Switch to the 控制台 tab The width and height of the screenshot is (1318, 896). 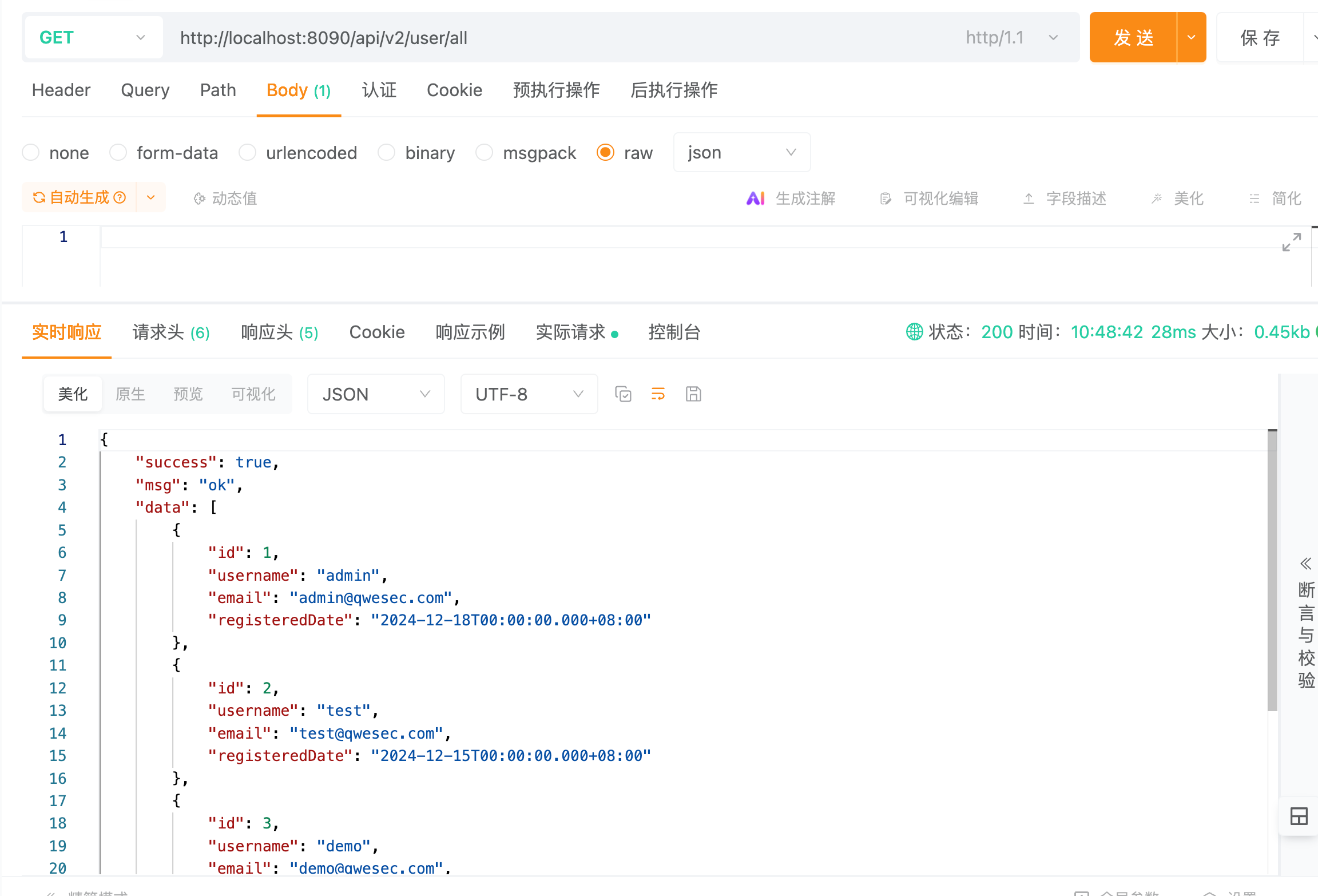coord(674,332)
